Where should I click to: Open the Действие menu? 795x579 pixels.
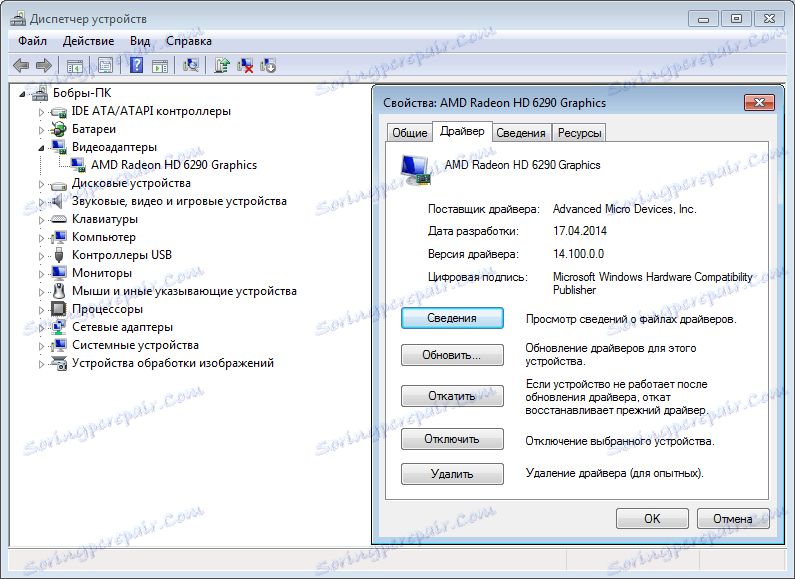pos(88,41)
